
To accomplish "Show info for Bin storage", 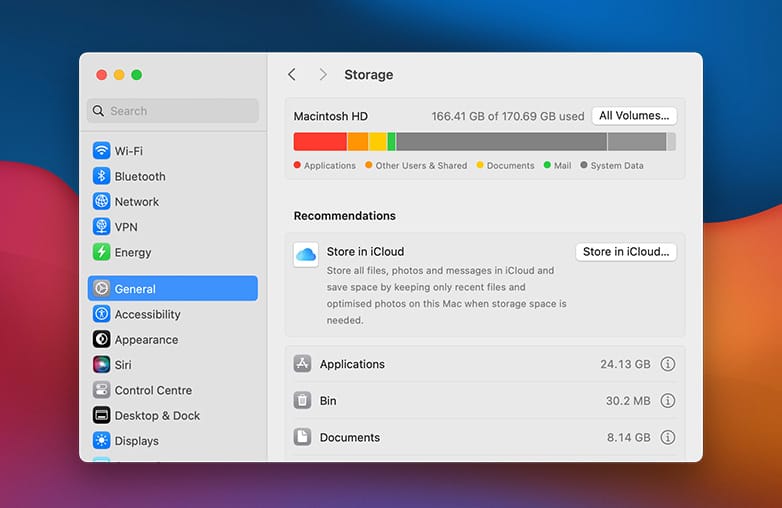I will coord(667,400).
